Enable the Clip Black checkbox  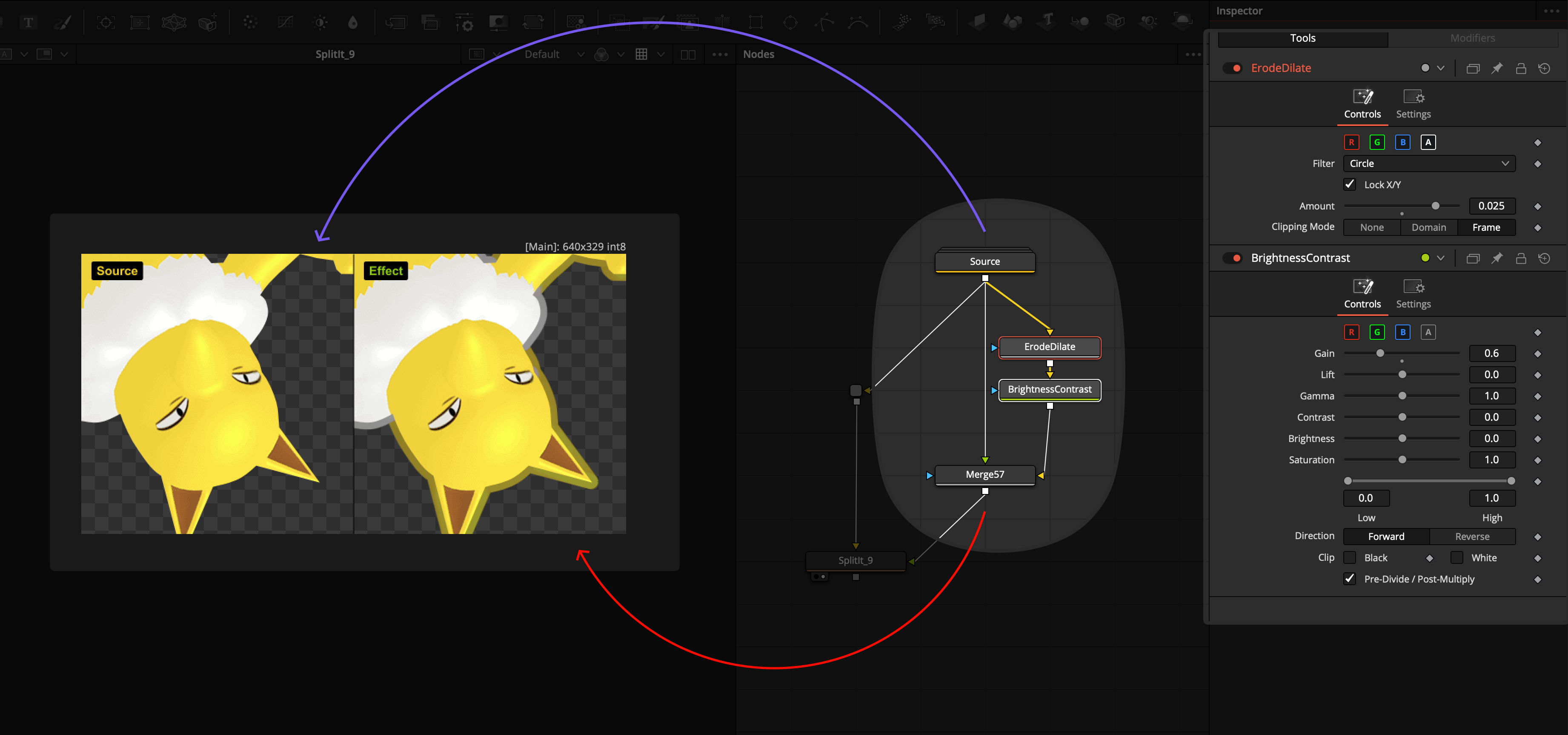(1350, 558)
